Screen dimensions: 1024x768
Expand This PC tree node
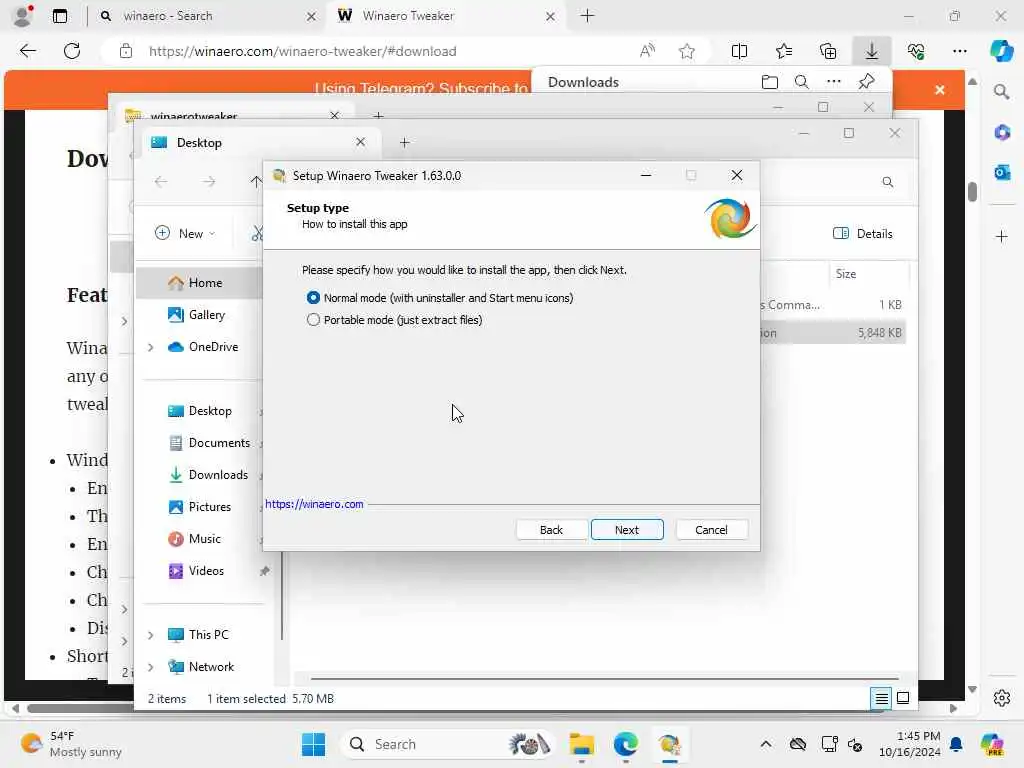150,635
